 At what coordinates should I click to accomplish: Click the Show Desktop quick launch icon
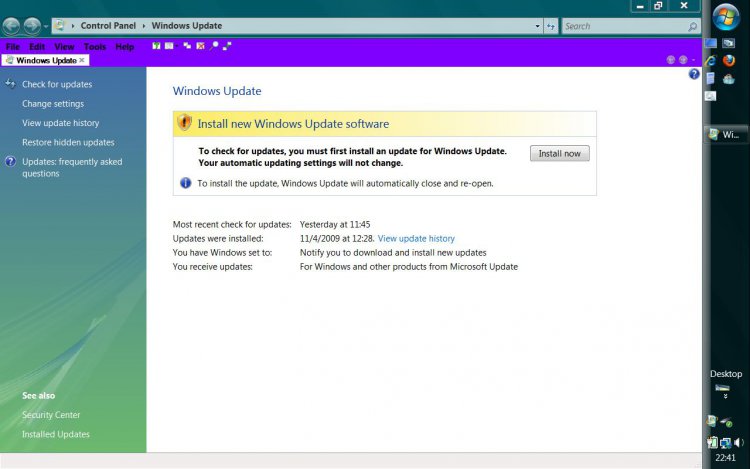click(x=711, y=44)
